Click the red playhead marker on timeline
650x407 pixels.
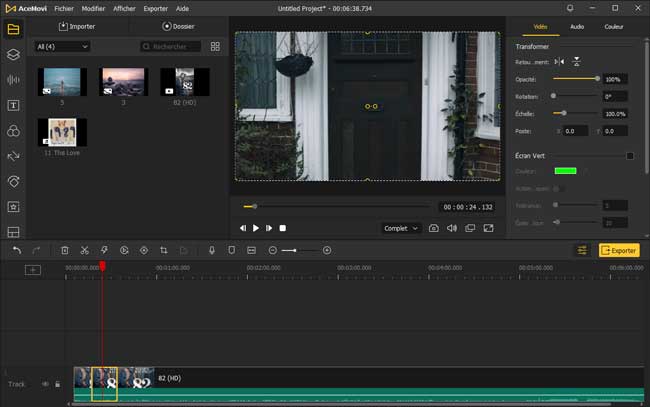point(102,266)
